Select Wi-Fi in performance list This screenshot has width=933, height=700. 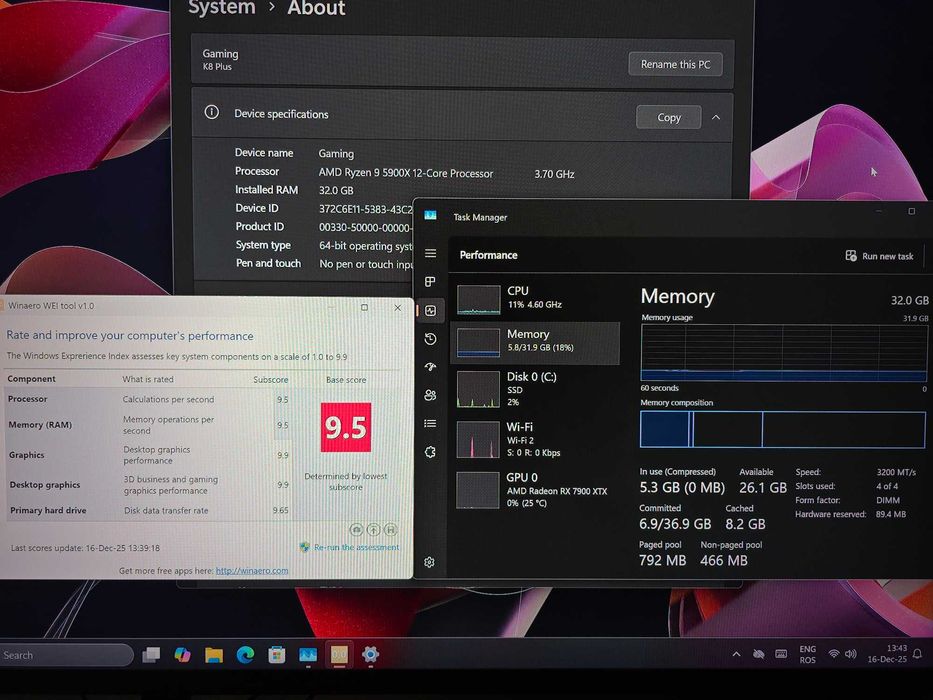pyautogui.click(x=536, y=439)
